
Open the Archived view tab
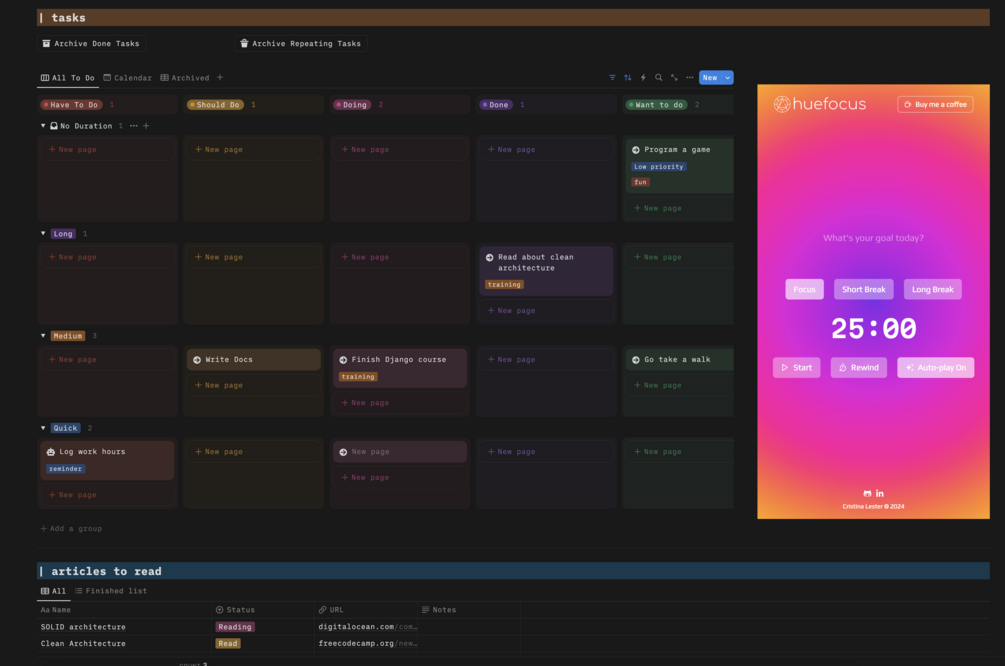185,78
